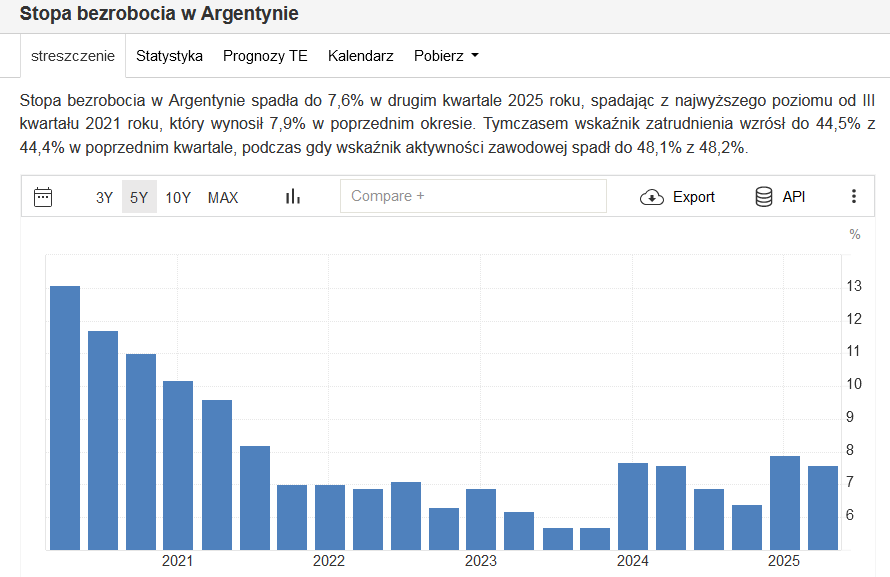Show the MAX time range
The width and height of the screenshot is (890, 577).
223,197
